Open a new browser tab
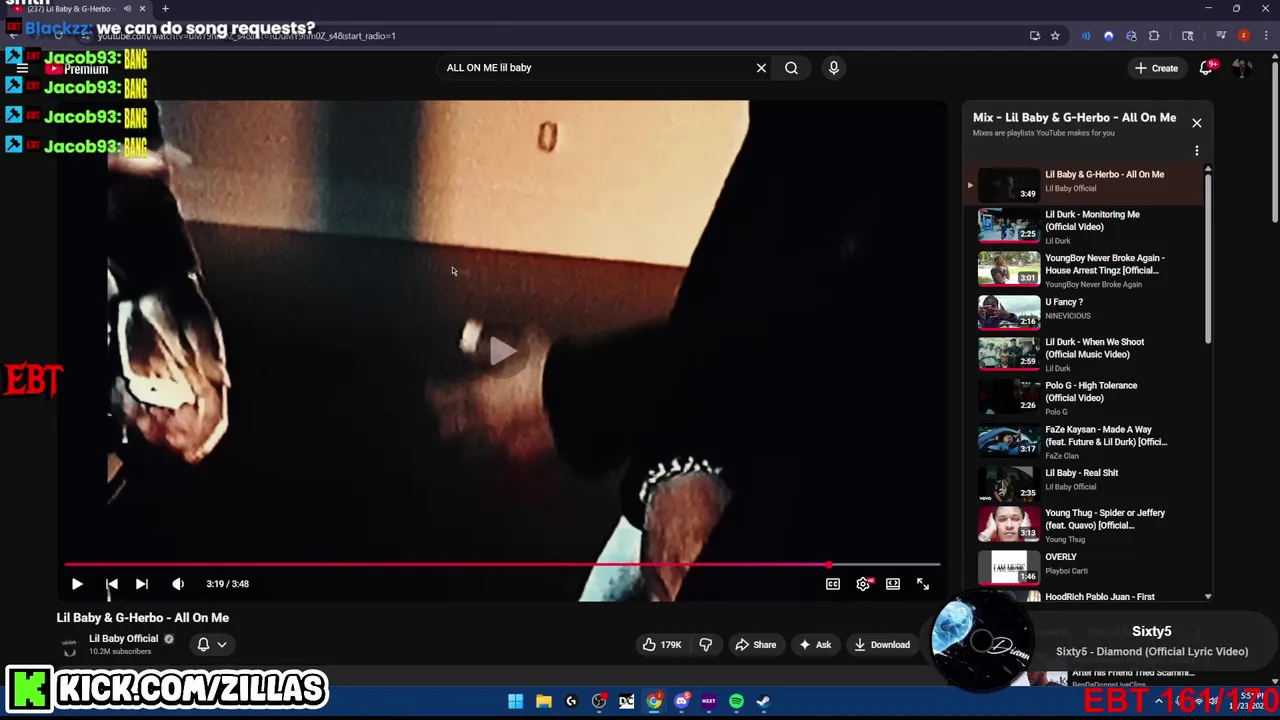The height and width of the screenshot is (720, 1280). (x=165, y=9)
